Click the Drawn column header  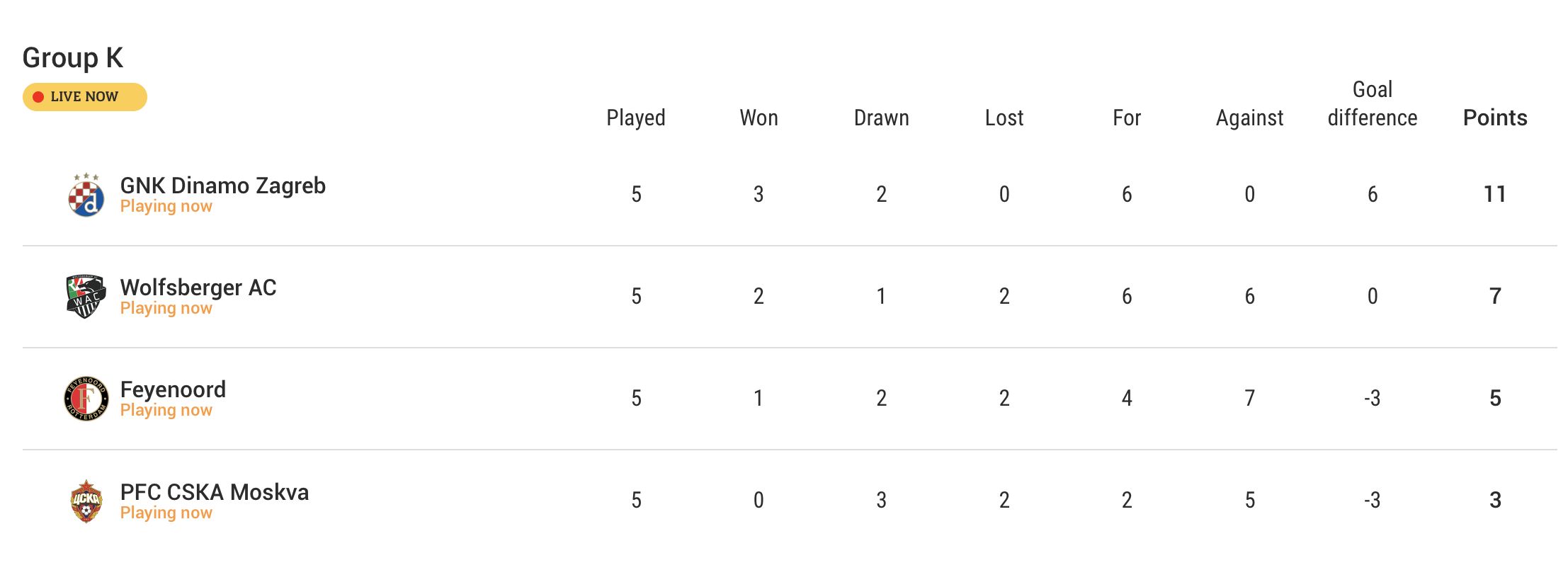point(881,118)
